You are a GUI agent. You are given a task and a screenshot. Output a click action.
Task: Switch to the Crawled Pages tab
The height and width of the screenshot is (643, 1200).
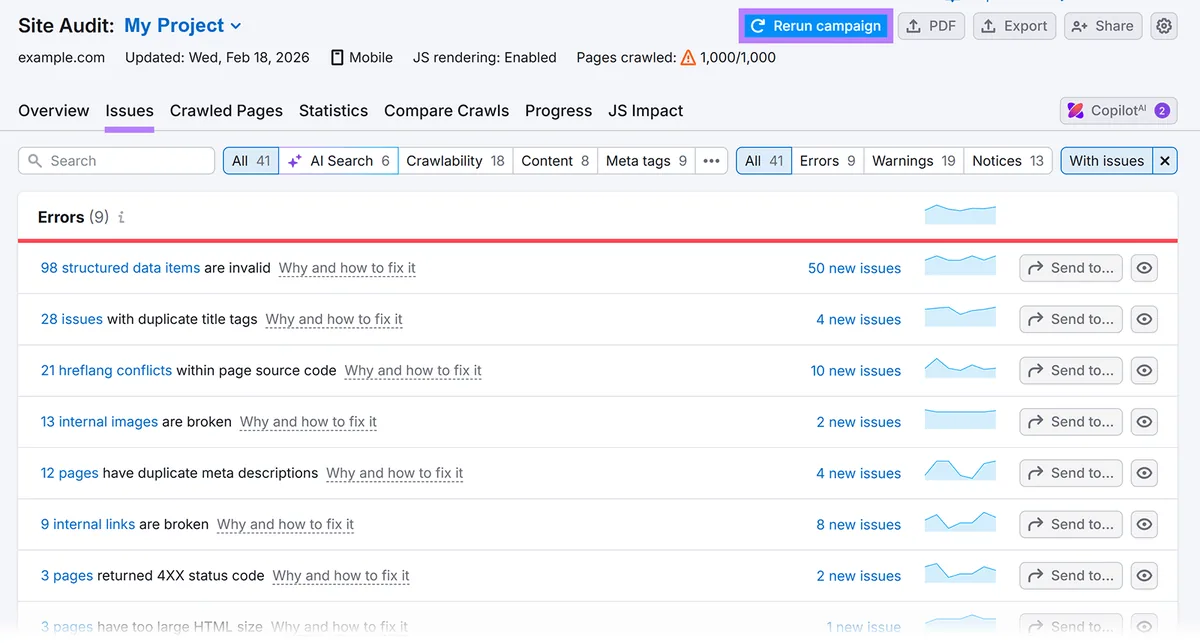click(226, 111)
